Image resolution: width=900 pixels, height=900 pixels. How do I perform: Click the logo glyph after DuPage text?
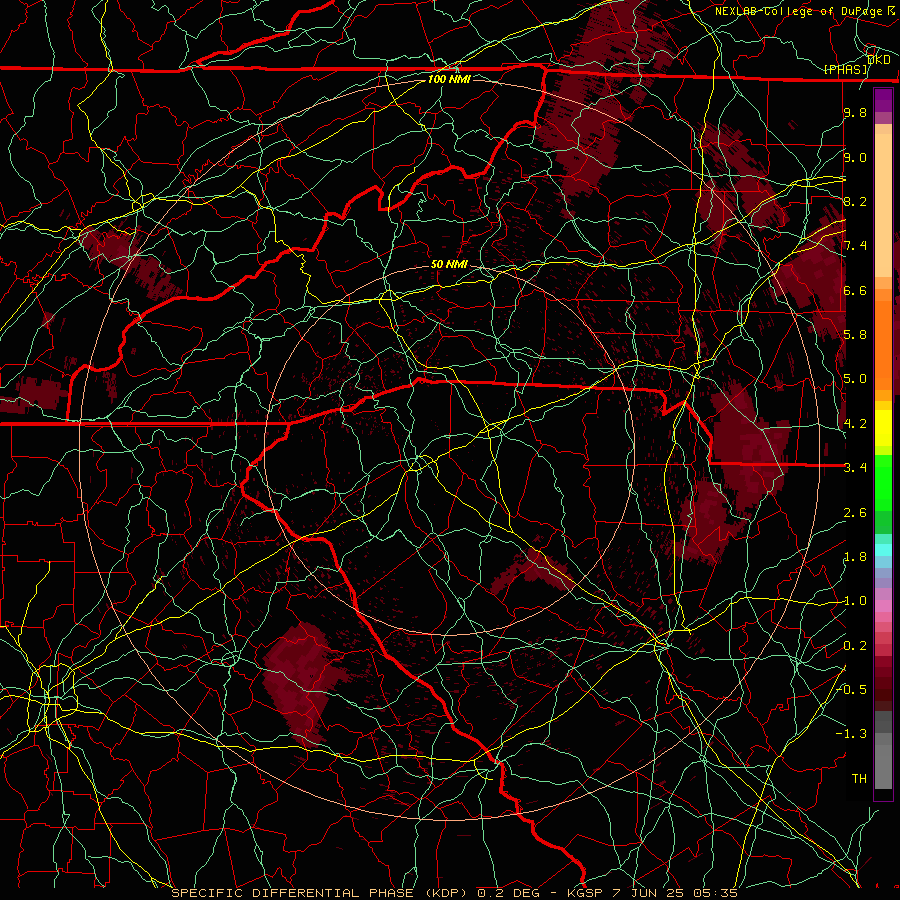click(x=890, y=11)
